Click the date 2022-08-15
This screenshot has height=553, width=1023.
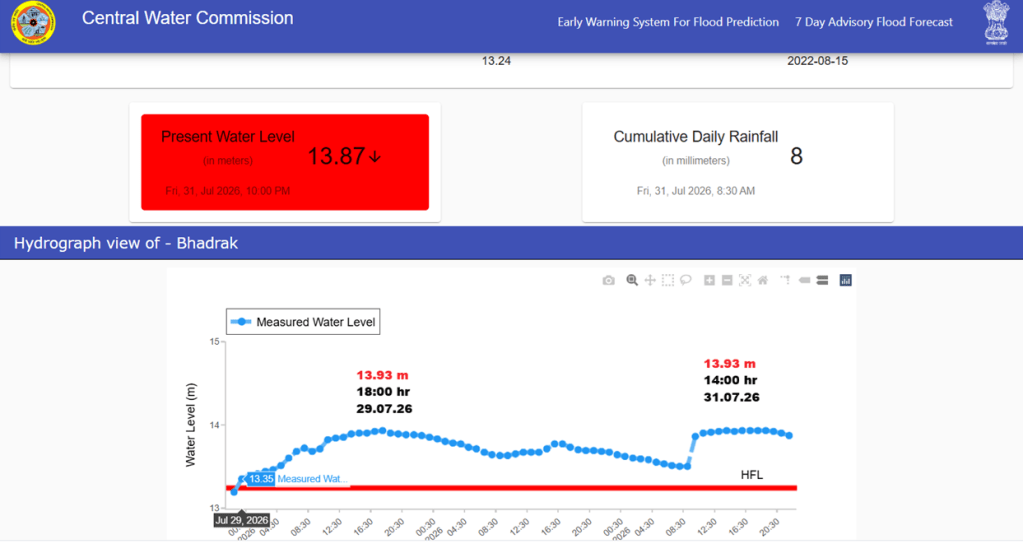(x=817, y=61)
